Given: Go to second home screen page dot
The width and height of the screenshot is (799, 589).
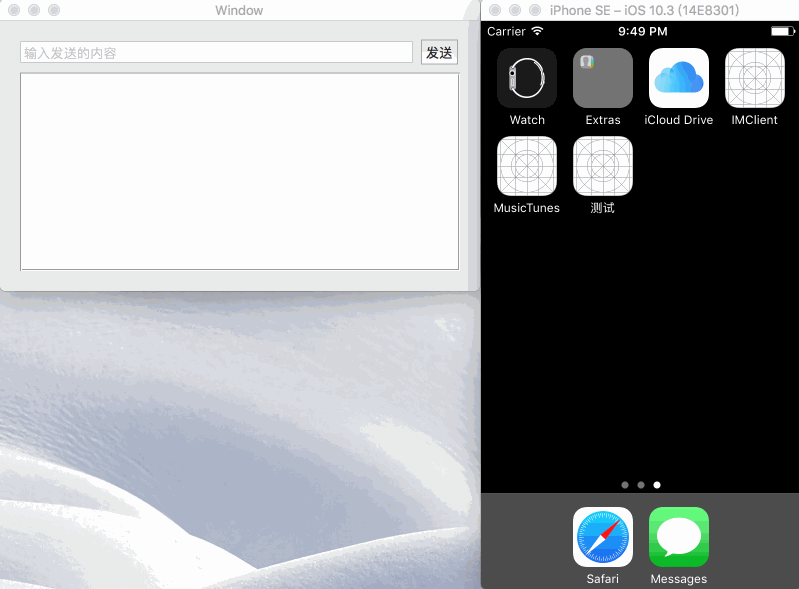Looking at the screenshot, I should tap(641, 485).
